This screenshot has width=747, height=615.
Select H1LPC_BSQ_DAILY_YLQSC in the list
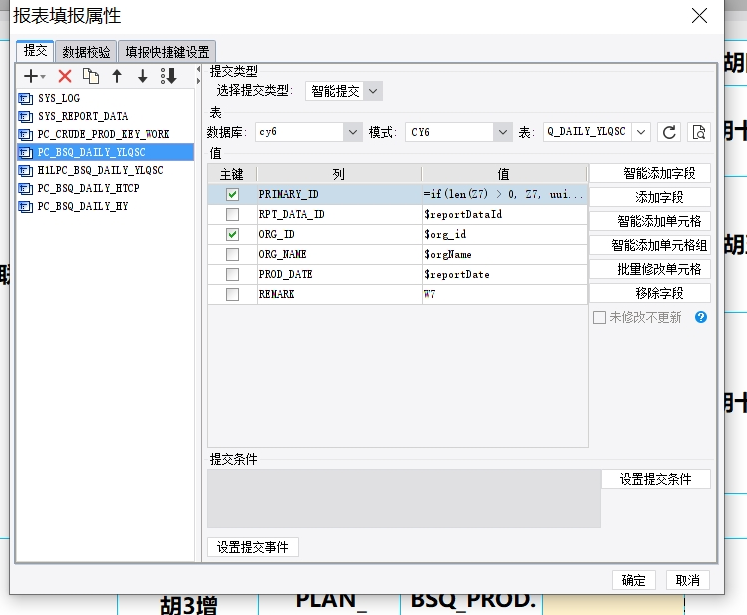point(105,171)
